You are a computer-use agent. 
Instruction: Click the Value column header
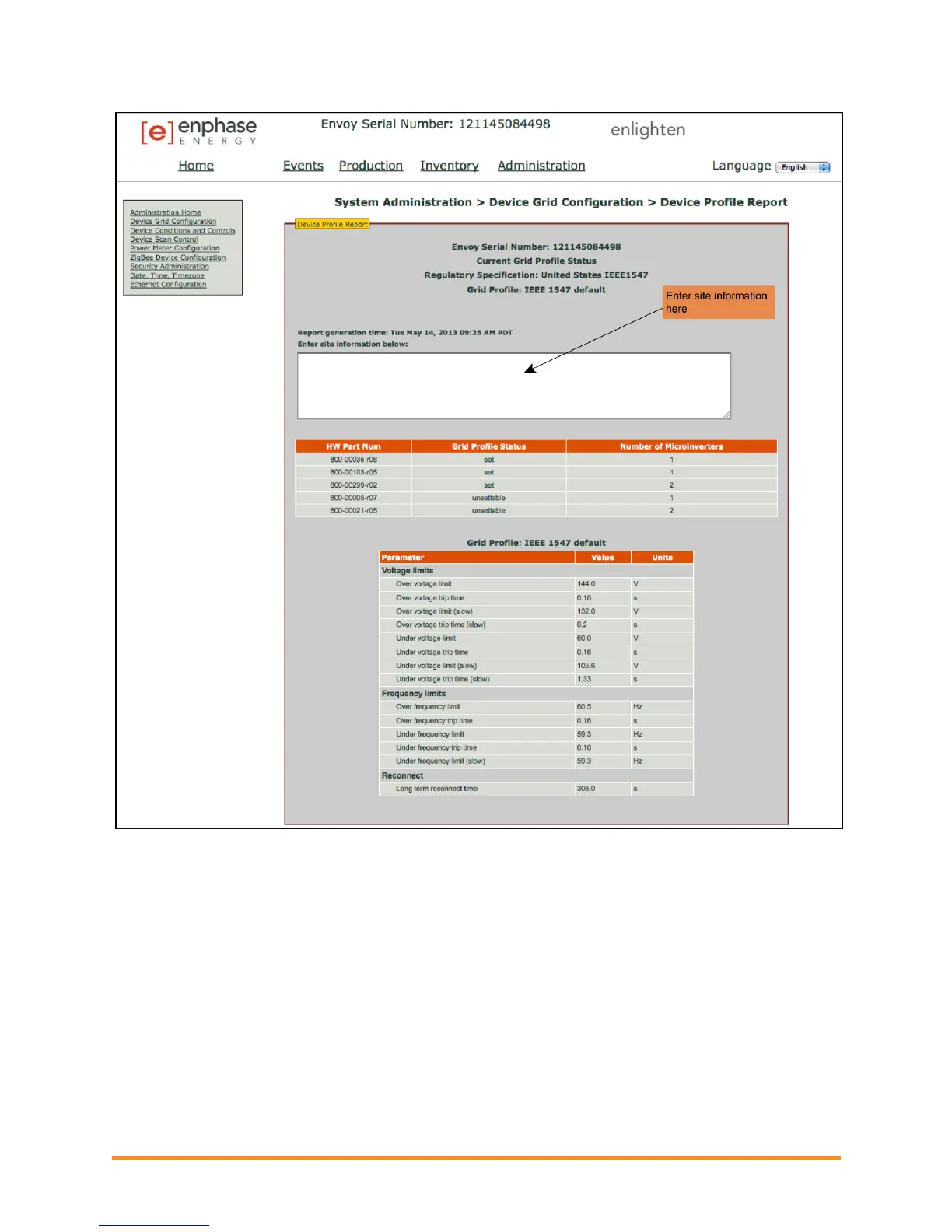(x=603, y=558)
